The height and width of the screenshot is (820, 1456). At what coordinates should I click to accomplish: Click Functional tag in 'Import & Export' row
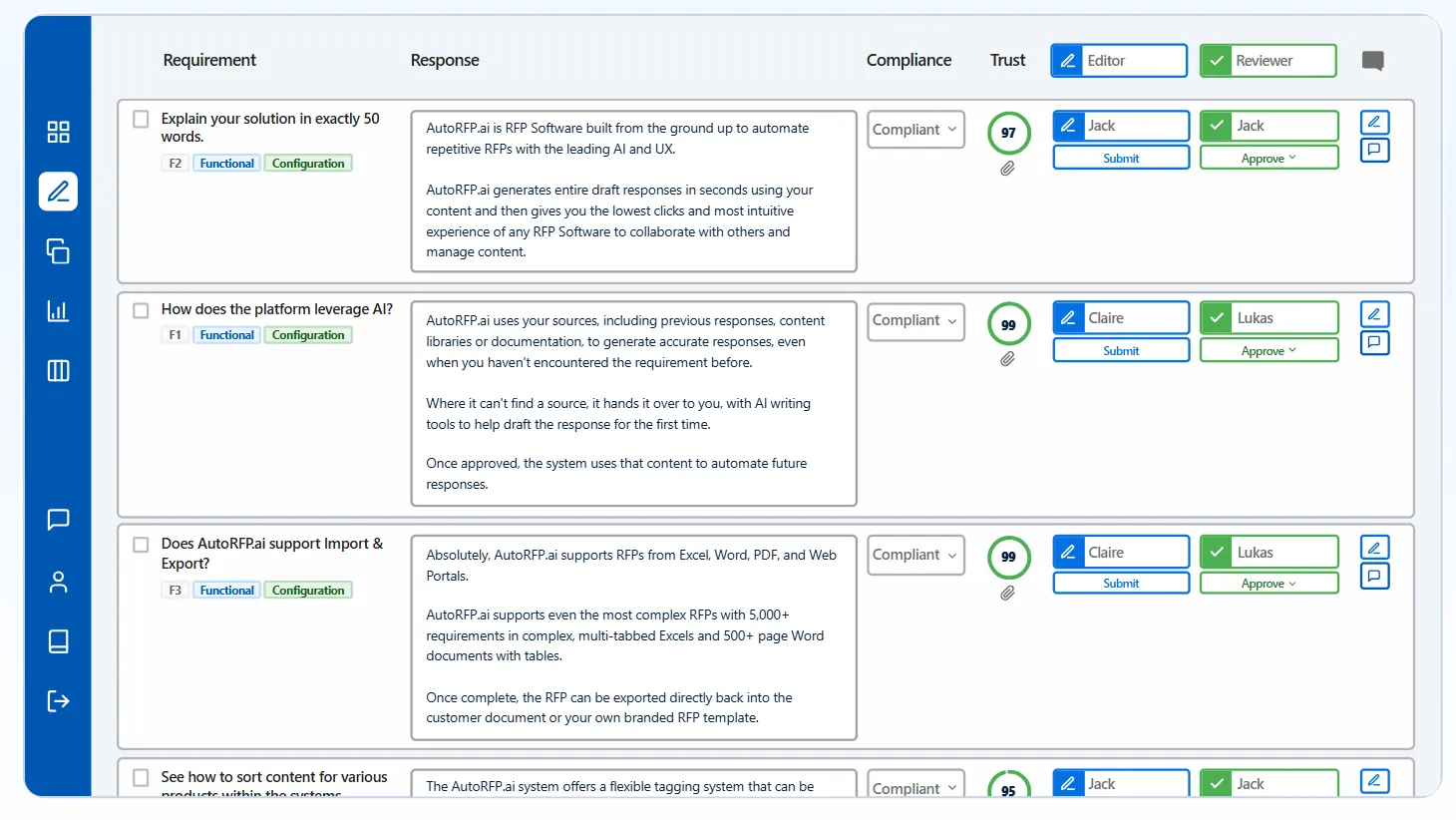click(226, 591)
